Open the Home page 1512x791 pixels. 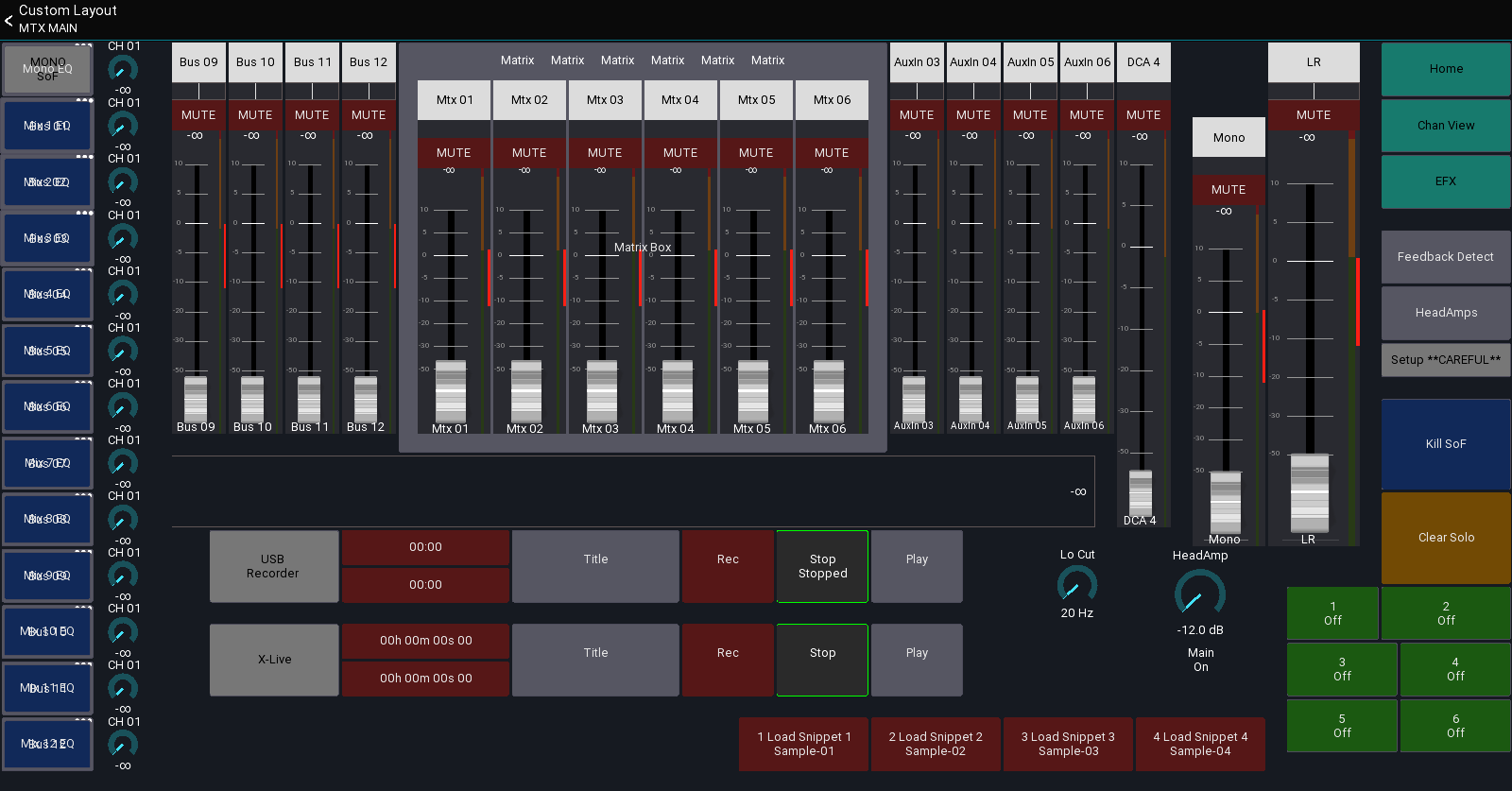(1445, 69)
